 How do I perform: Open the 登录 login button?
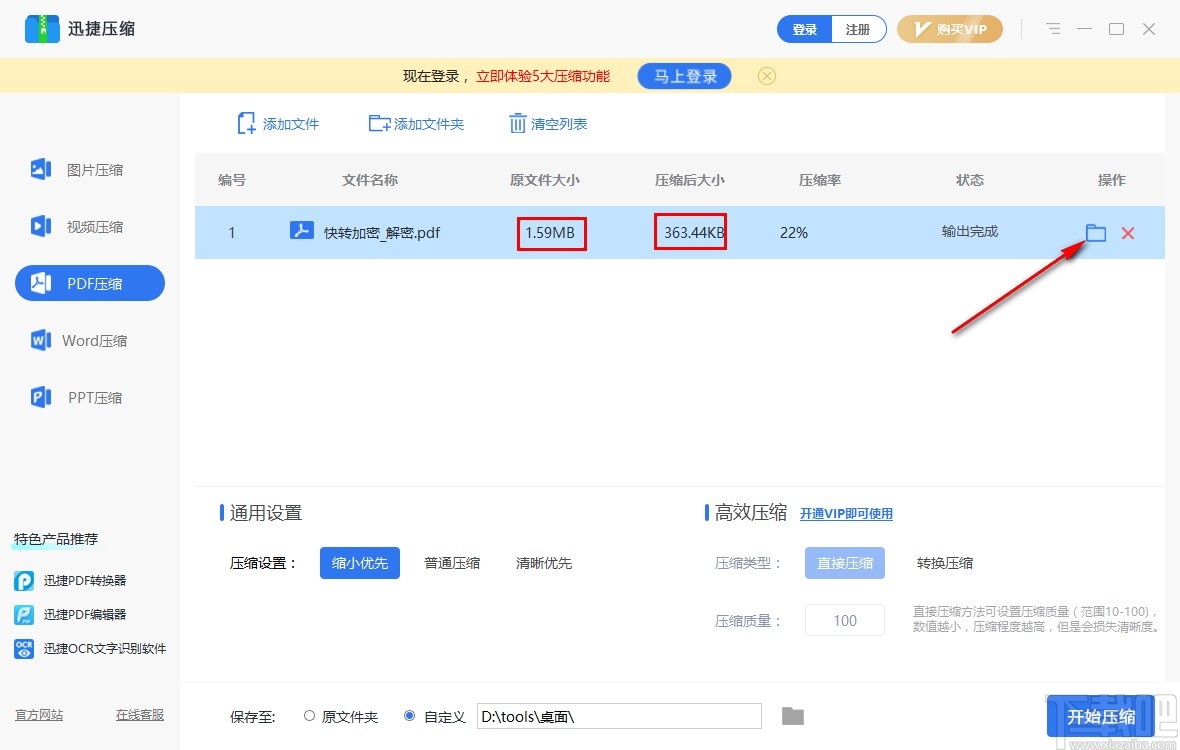tap(804, 29)
